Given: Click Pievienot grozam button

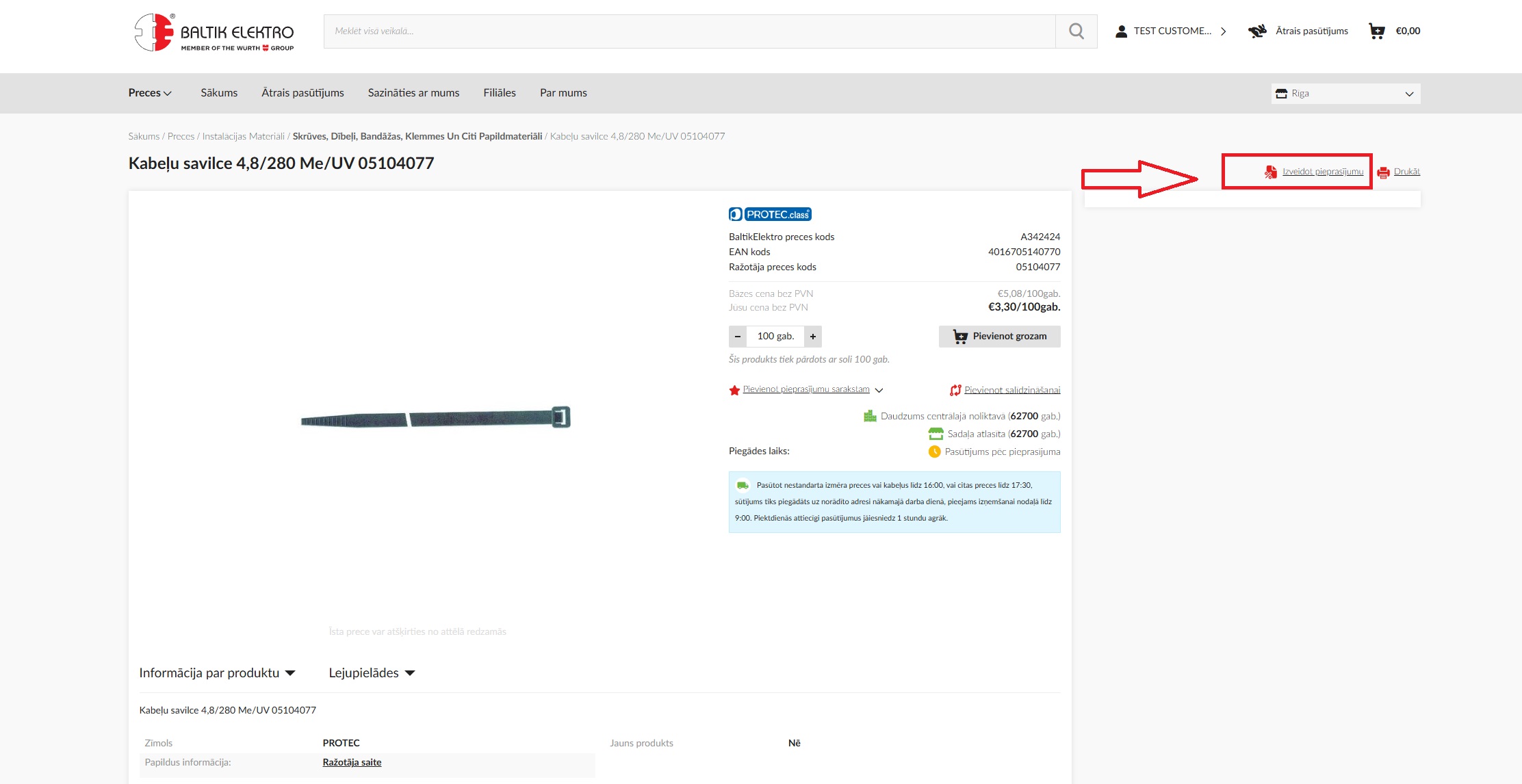Looking at the screenshot, I should coord(999,337).
